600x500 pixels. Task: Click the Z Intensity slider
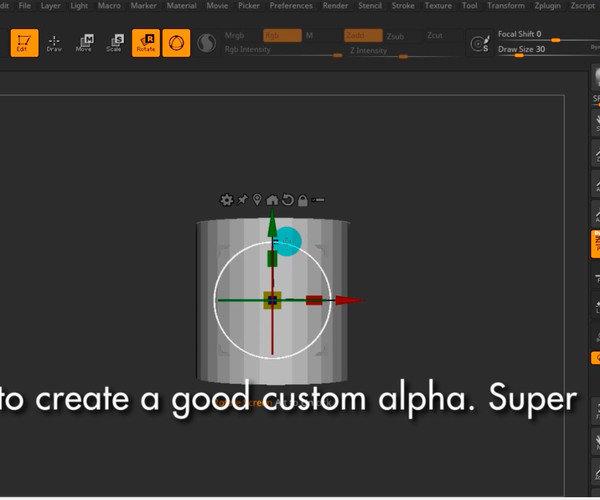click(x=404, y=51)
